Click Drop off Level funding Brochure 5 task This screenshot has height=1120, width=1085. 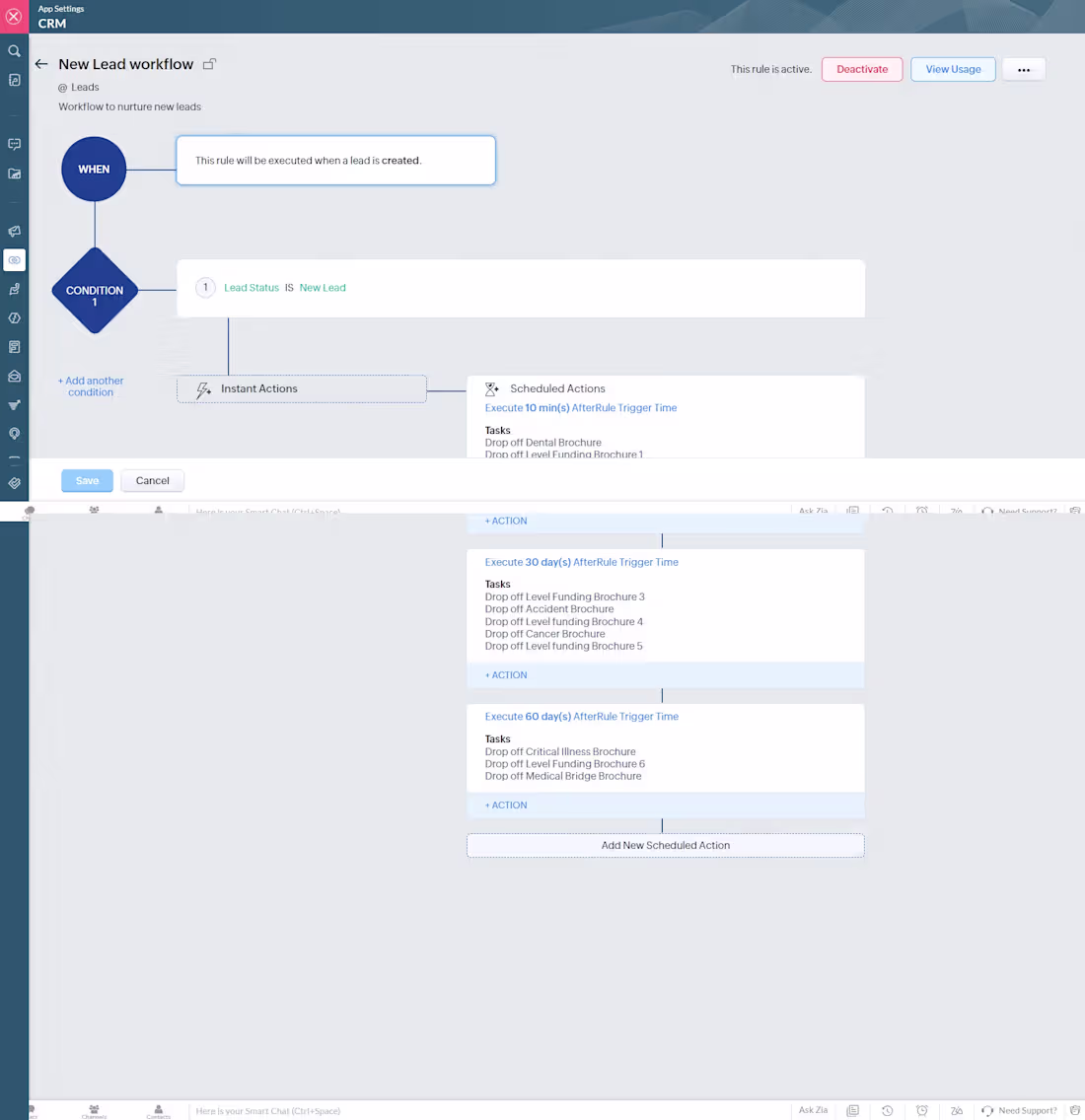(563, 647)
